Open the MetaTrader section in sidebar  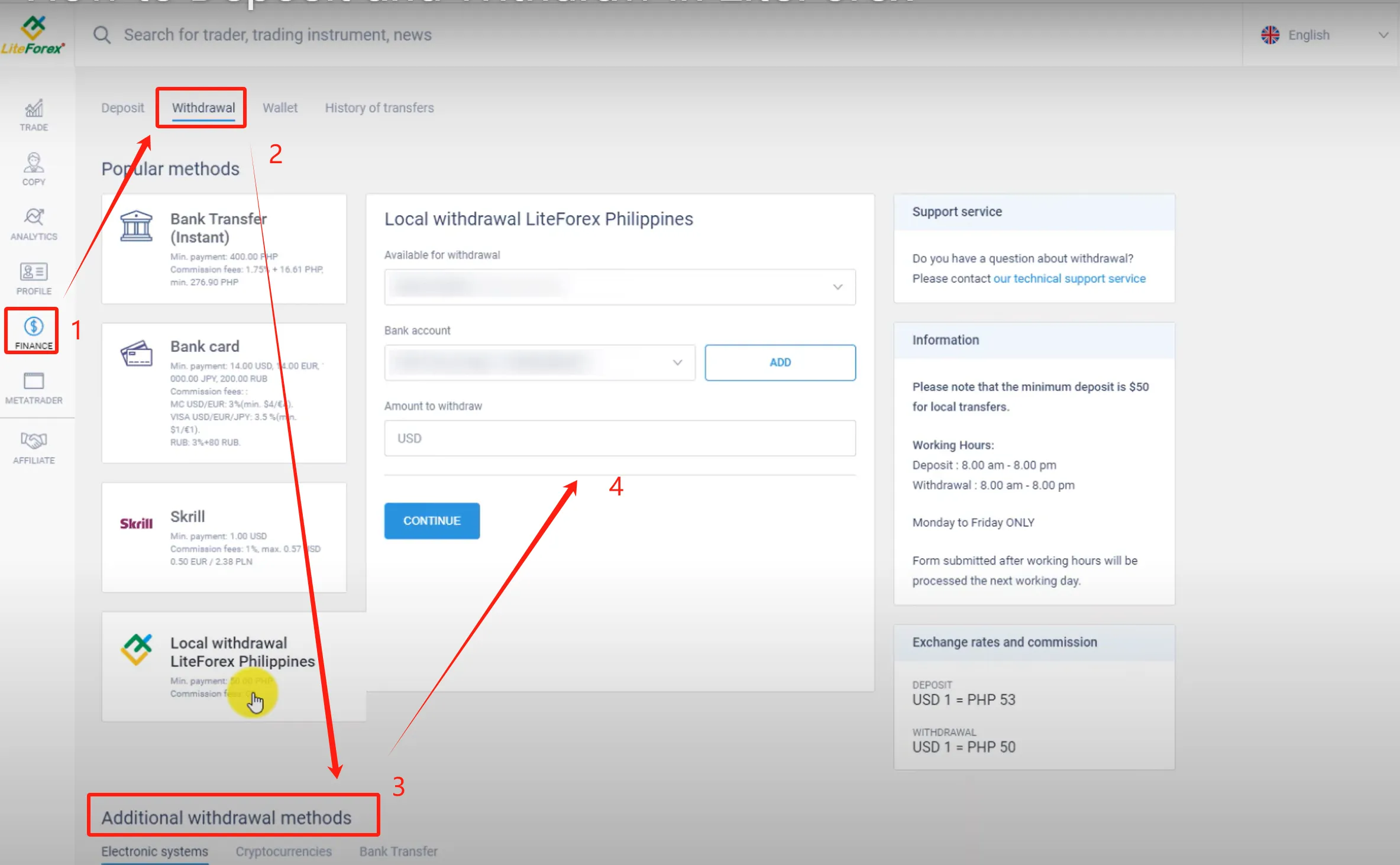34,388
